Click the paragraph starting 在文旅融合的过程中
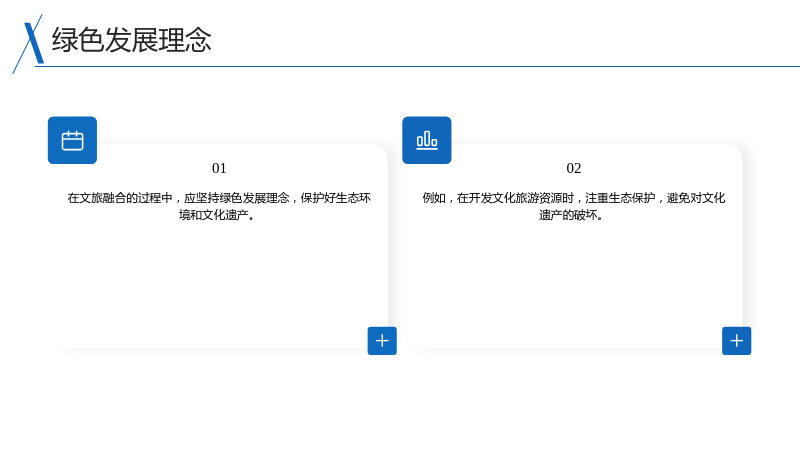 point(219,206)
